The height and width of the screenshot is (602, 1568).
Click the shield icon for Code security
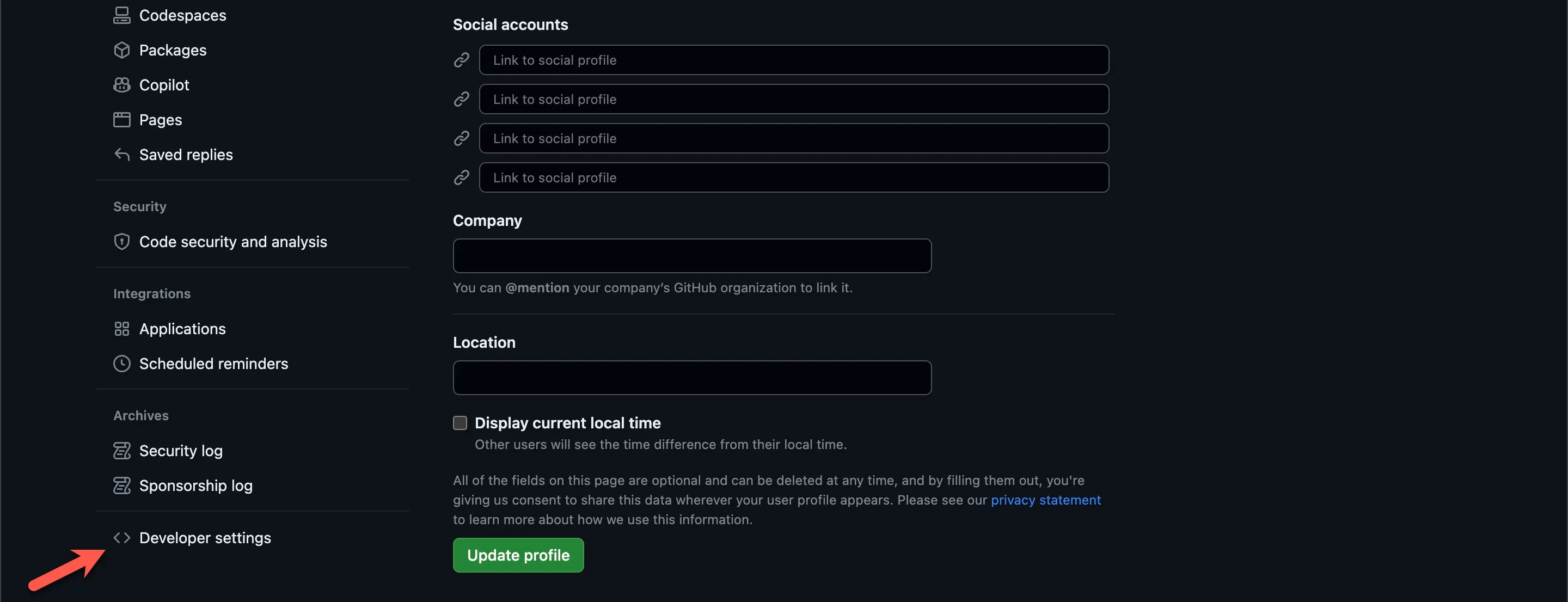point(122,242)
